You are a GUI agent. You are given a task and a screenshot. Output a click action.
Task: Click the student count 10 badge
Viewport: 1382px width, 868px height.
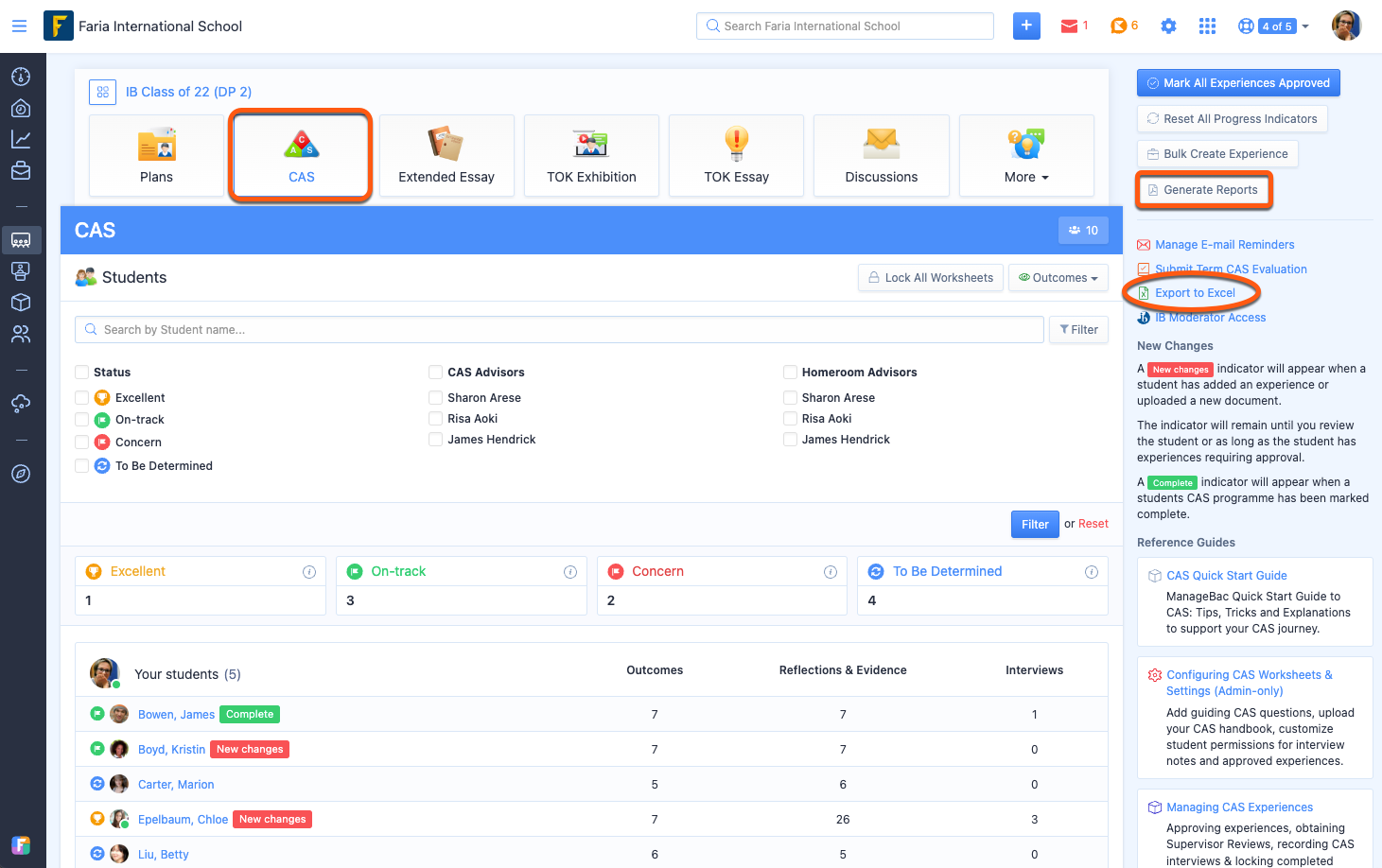(x=1083, y=230)
